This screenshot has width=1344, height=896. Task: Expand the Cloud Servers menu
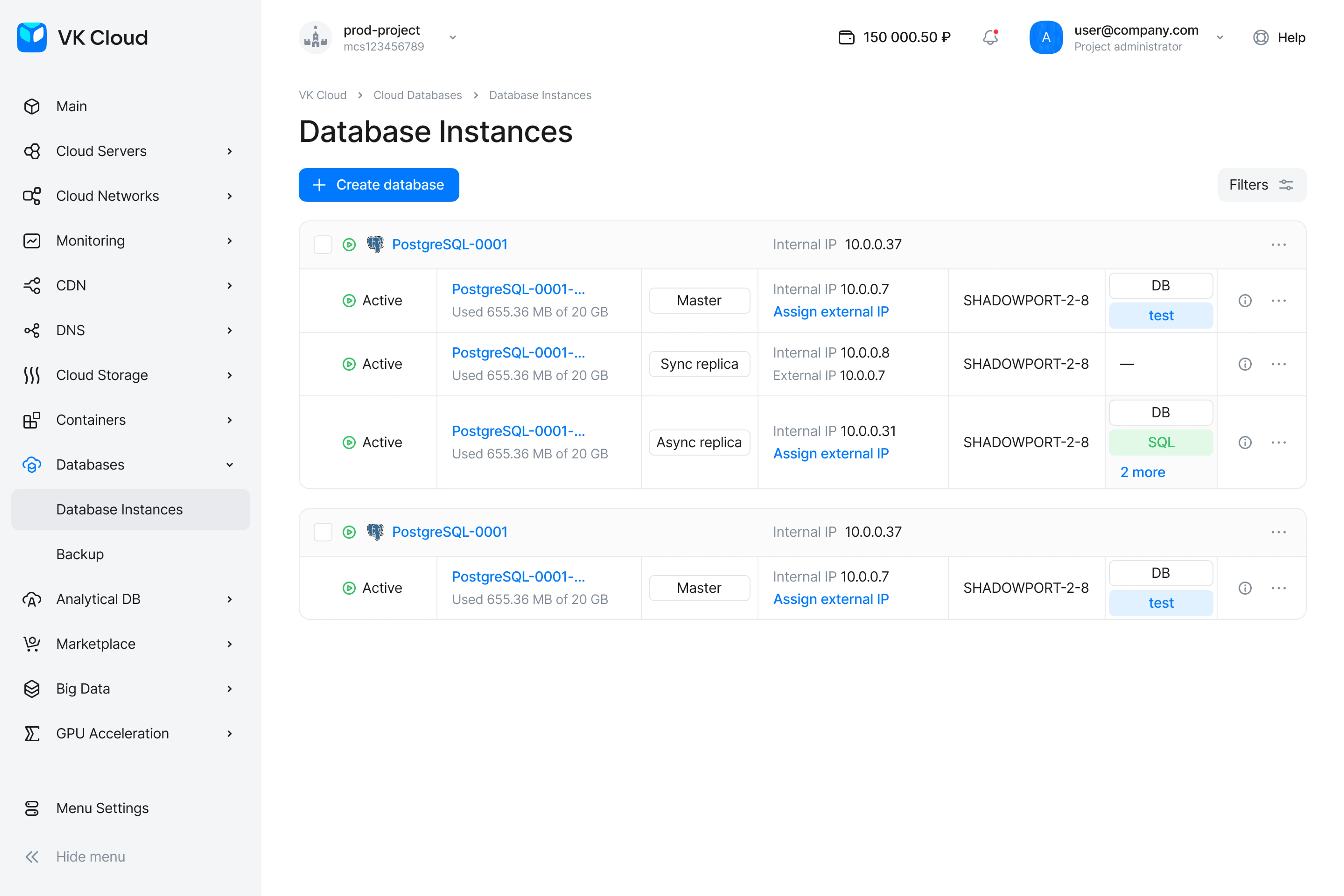tap(230, 151)
